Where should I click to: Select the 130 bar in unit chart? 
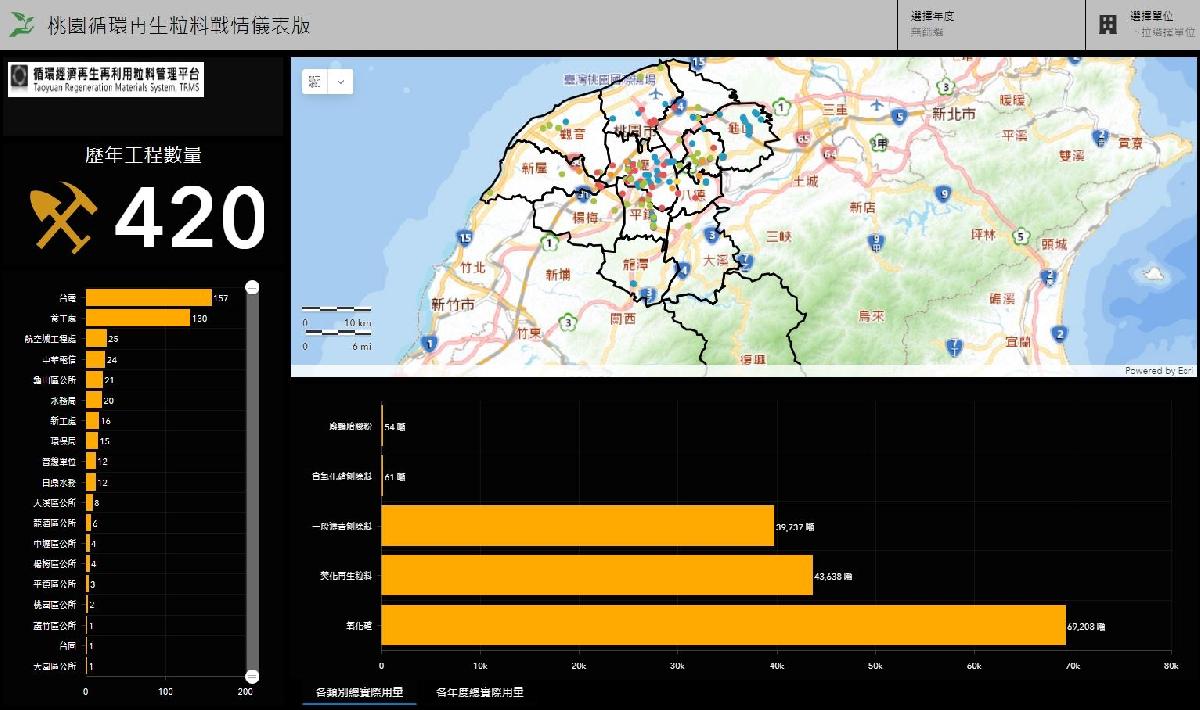[137, 318]
